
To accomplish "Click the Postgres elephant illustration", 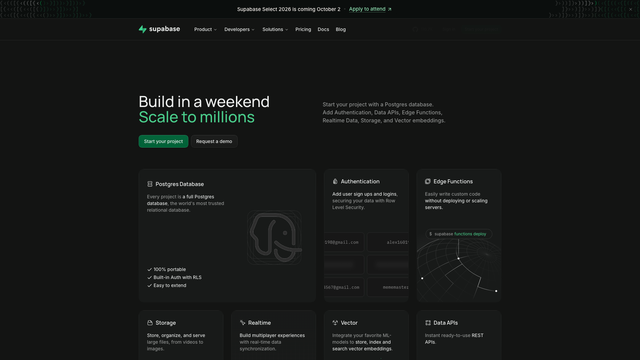I will point(275,237).
